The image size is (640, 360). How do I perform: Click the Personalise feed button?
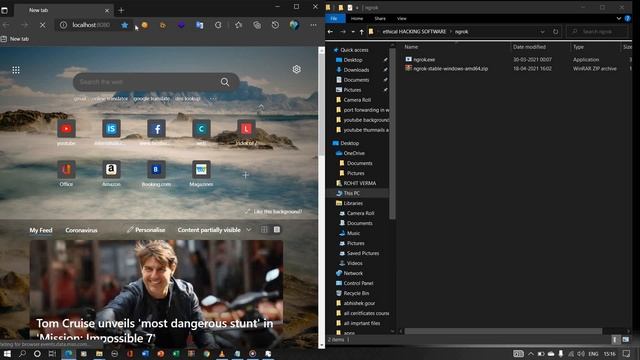[x=146, y=230]
